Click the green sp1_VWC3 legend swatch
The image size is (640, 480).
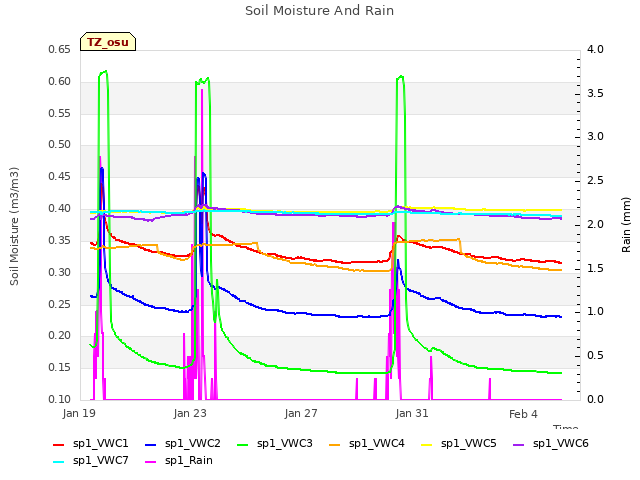tap(243, 445)
